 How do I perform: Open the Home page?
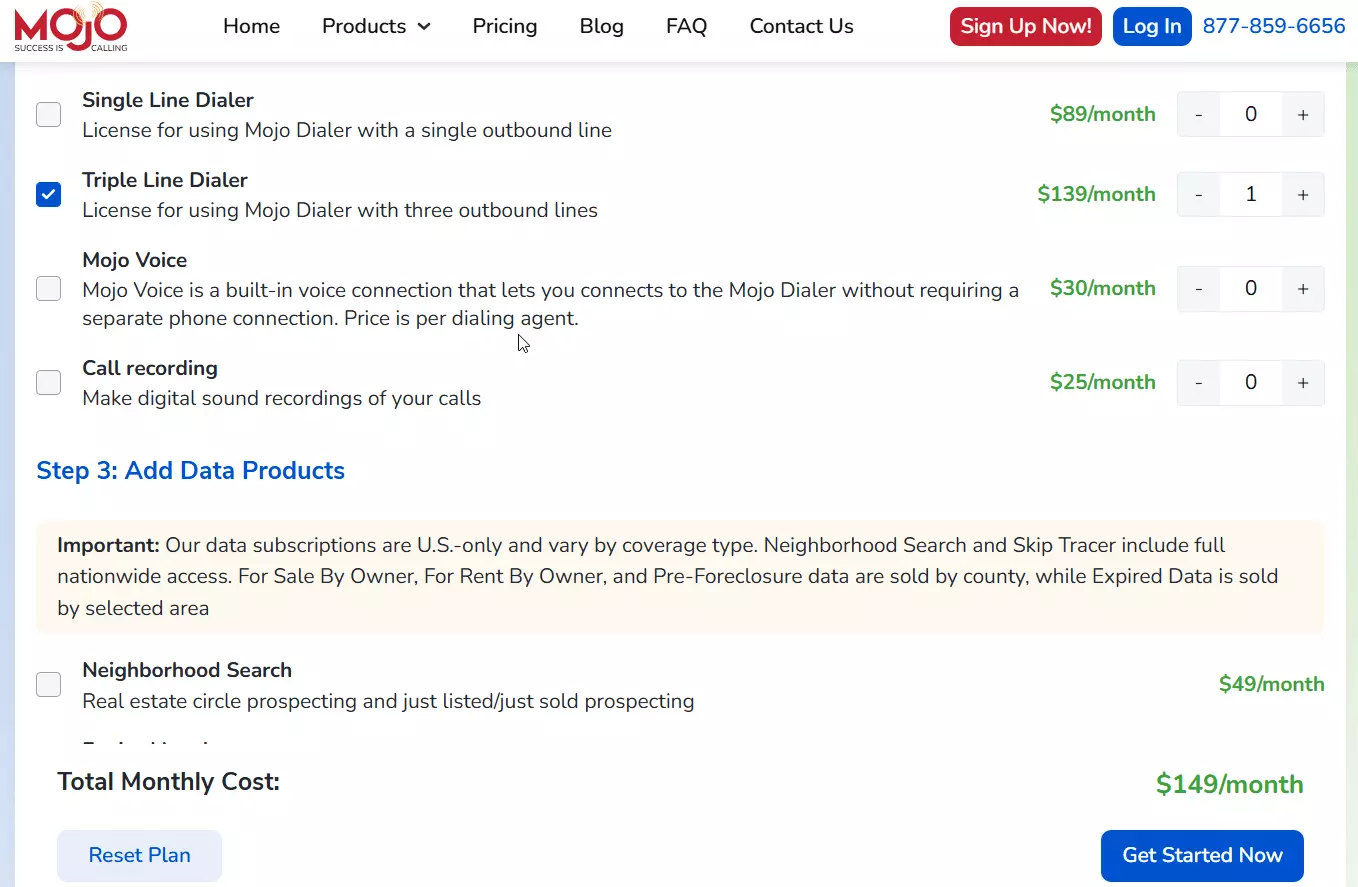[x=251, y=26]
